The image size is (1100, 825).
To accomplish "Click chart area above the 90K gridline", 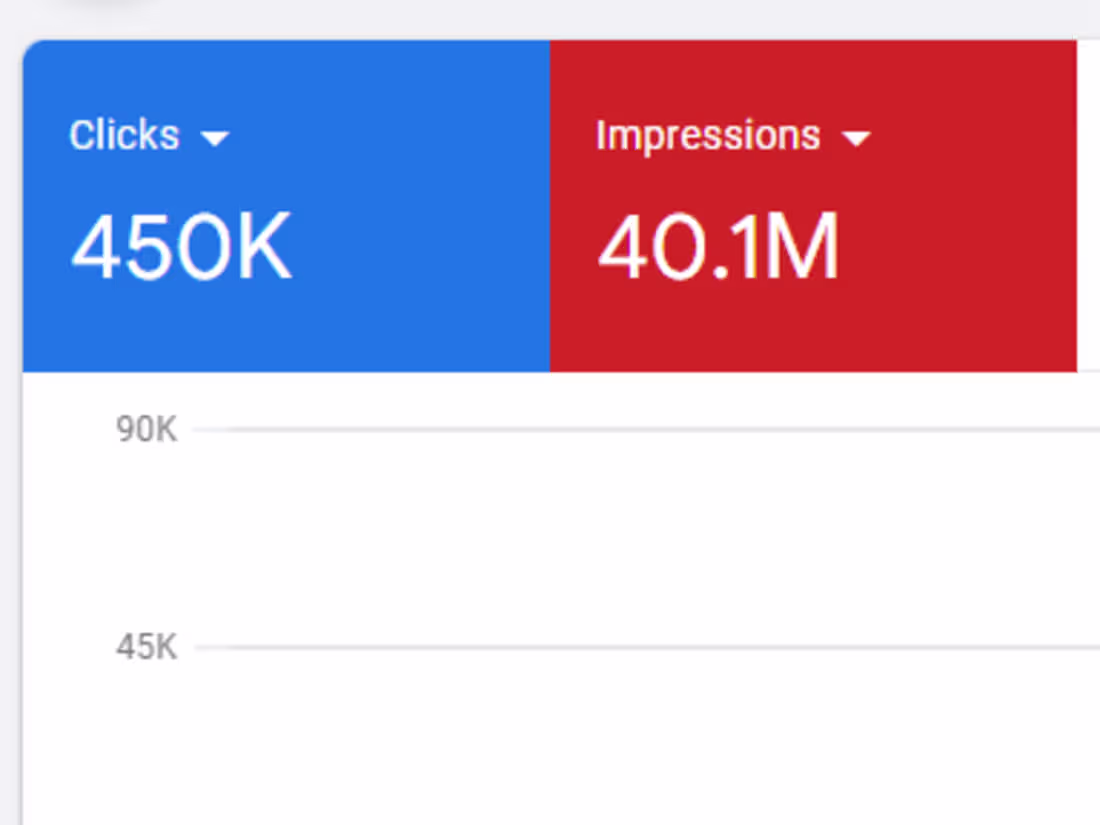I will click(640, 400).
